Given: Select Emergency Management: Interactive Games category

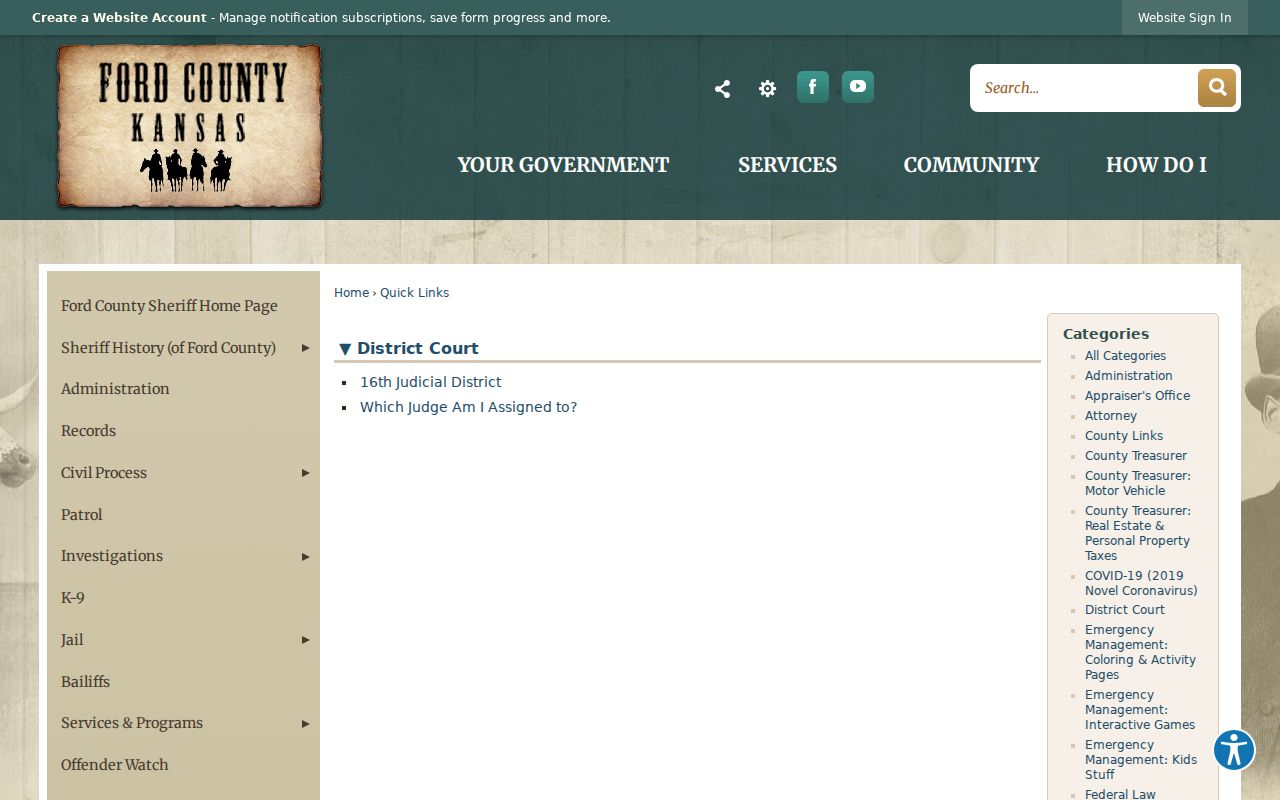Looking at the screenshot, I should click(1140, 710).
